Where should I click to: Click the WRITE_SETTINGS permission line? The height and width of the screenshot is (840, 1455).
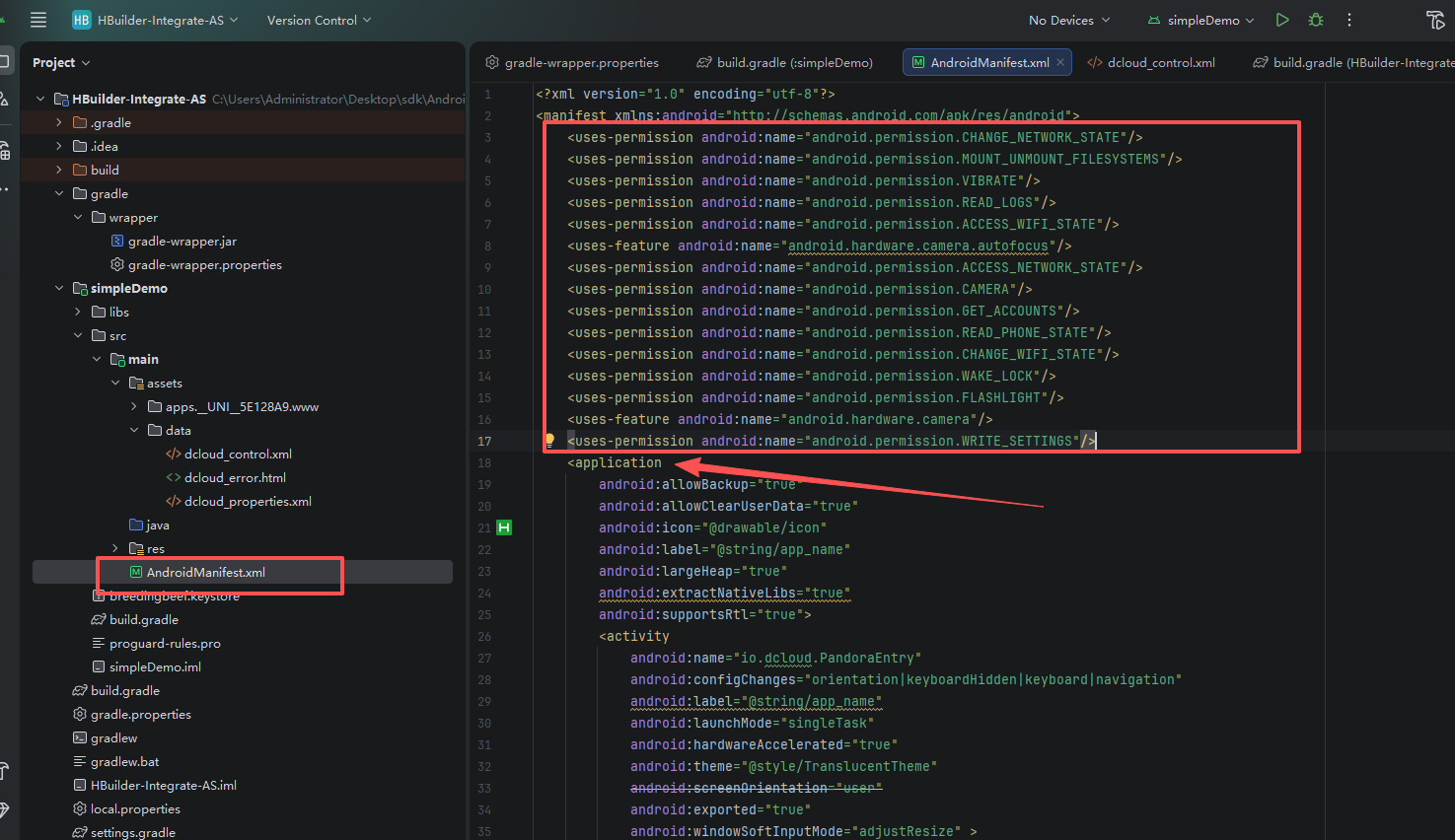click(832, 441)
